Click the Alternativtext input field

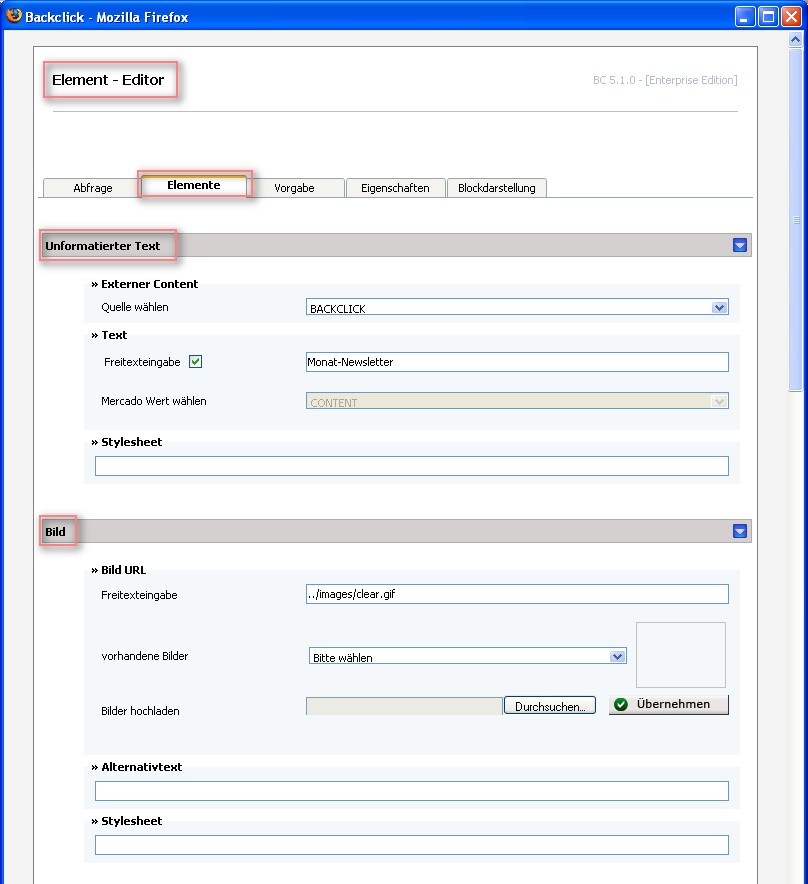pyautogui.click(x=412, y=791)
